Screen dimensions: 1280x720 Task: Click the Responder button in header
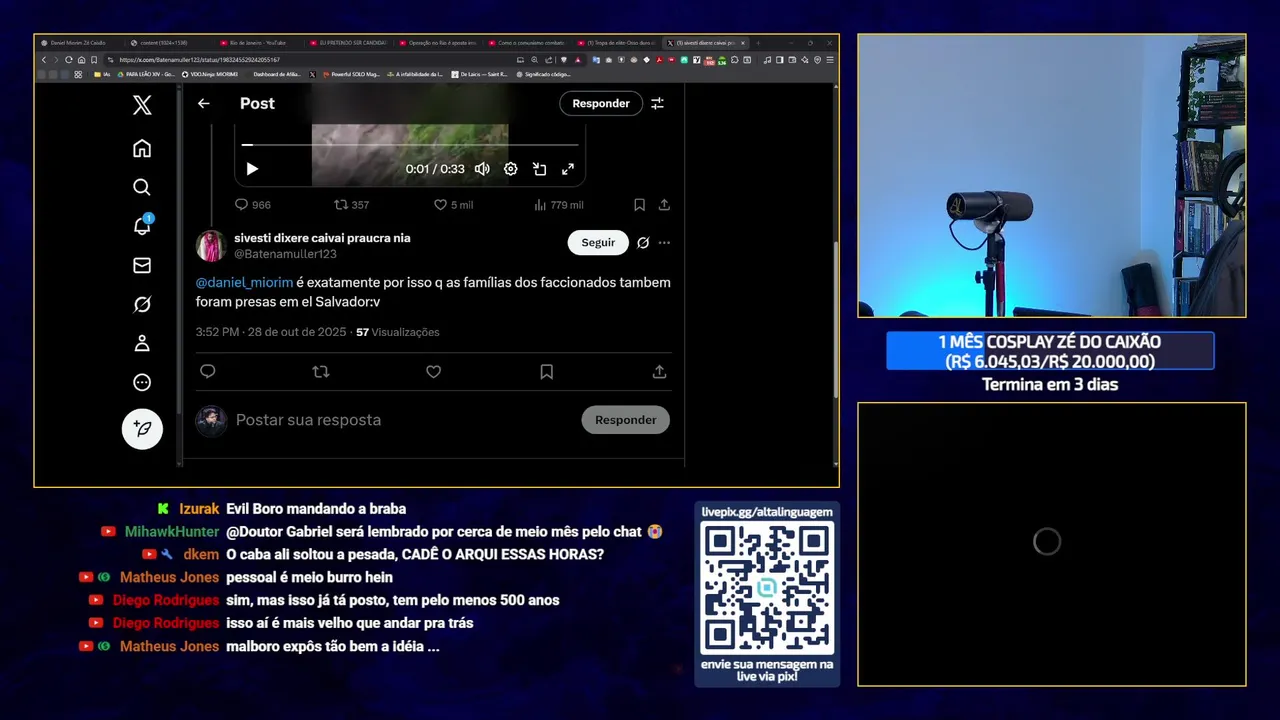[601, 103]
